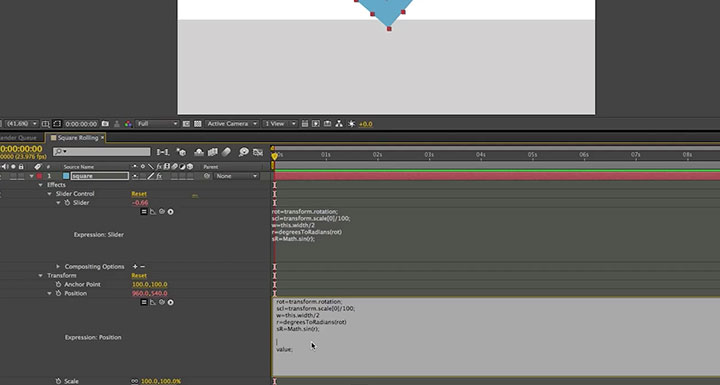Click the Show Channel RGB circles icon
This screenshot has width=720, height=385.
click(128, 124)
